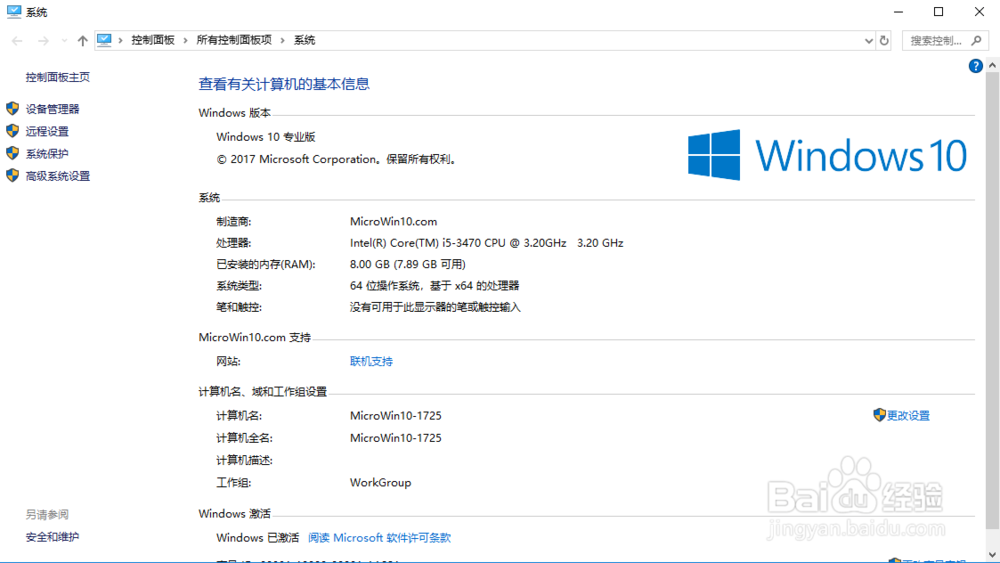Open the 联机支持 website link
The width and height of the screenshot is (1000, 563).
pyautogui.click(x=371, y=362)
